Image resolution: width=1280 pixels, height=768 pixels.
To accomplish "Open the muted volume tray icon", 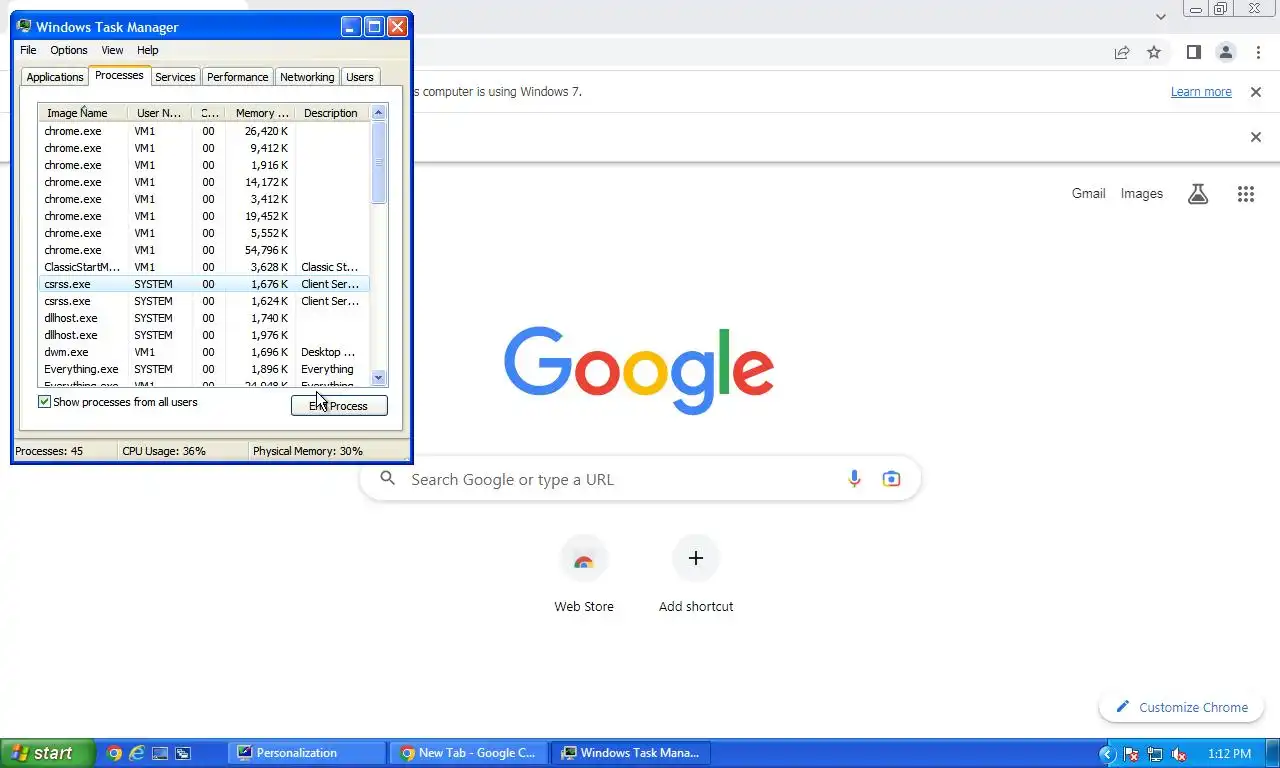I will [x=1179, y=754].
